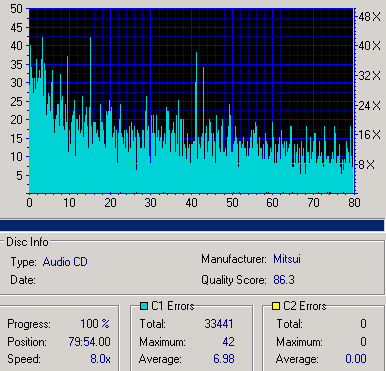Click the dark blue progress bar

(192, 225)
